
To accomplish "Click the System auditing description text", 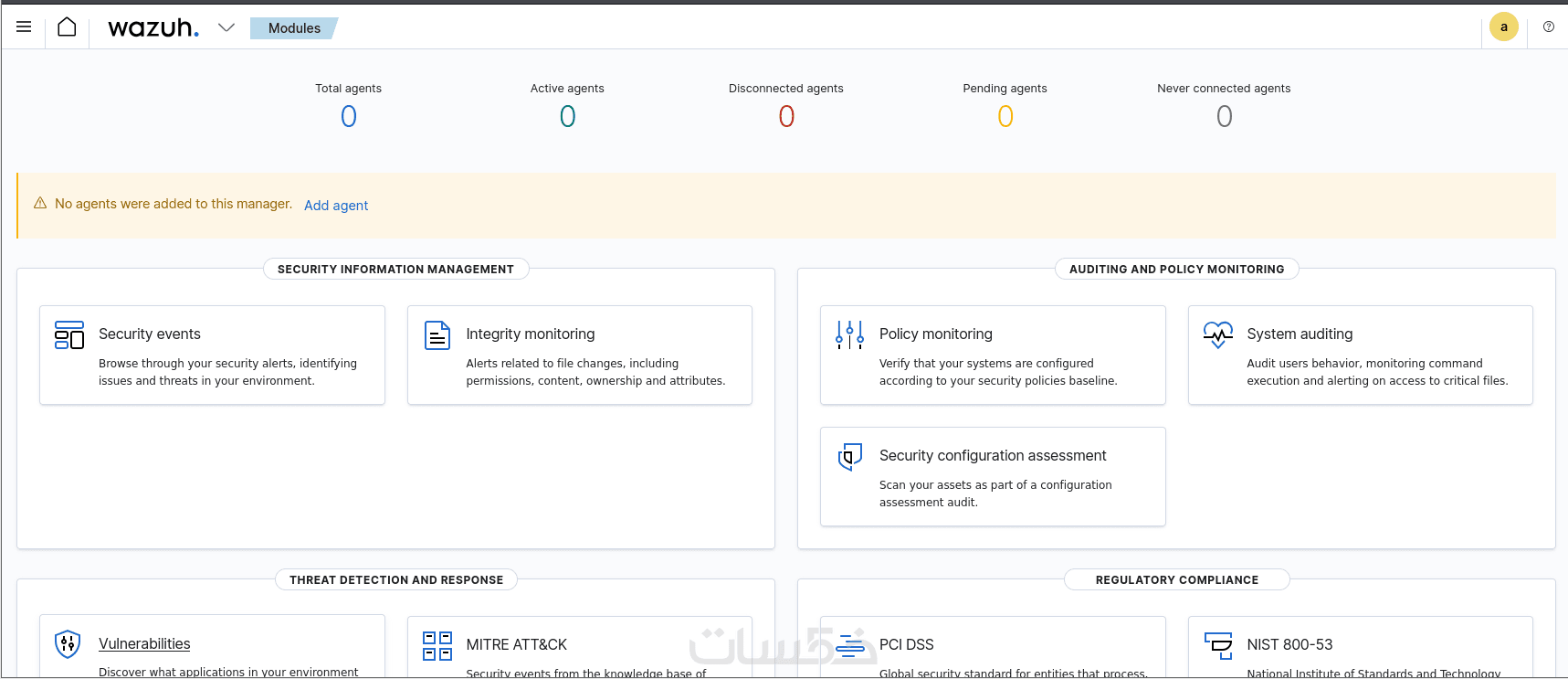I will point(1377,372).
